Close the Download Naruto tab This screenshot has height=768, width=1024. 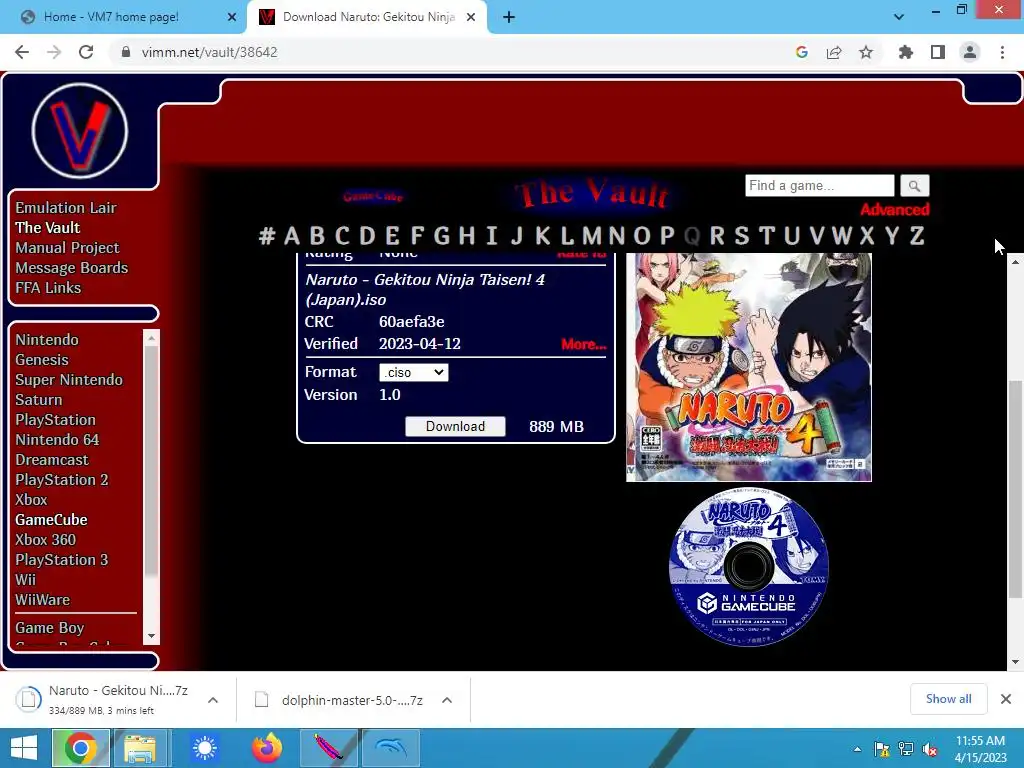[x=471, y=18]
